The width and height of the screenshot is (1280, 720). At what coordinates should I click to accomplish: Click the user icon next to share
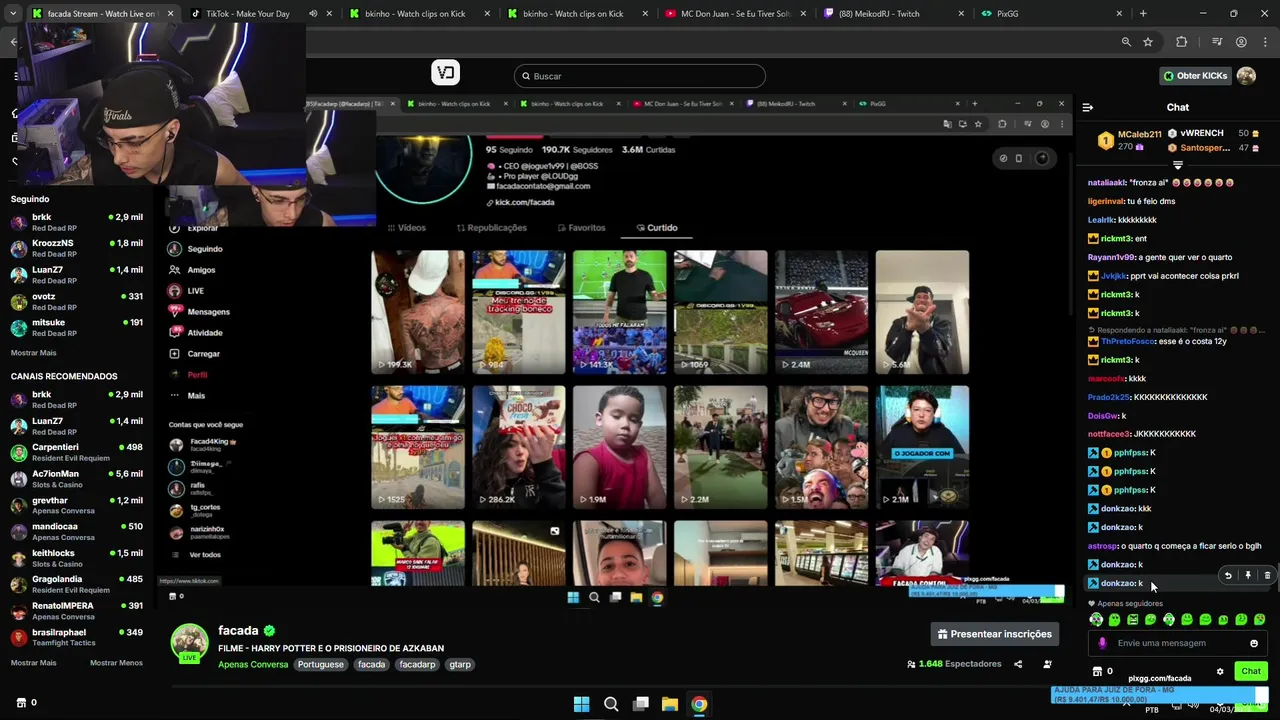[1047, 664]
